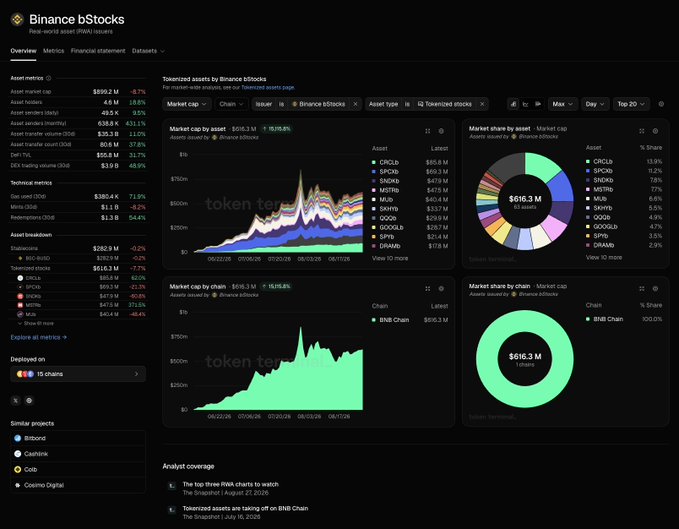This screenshot has width=679, height=529.
Task: Click the Binance bStocks logo icon
Action: pyautogui.click(x=17, y=19)
